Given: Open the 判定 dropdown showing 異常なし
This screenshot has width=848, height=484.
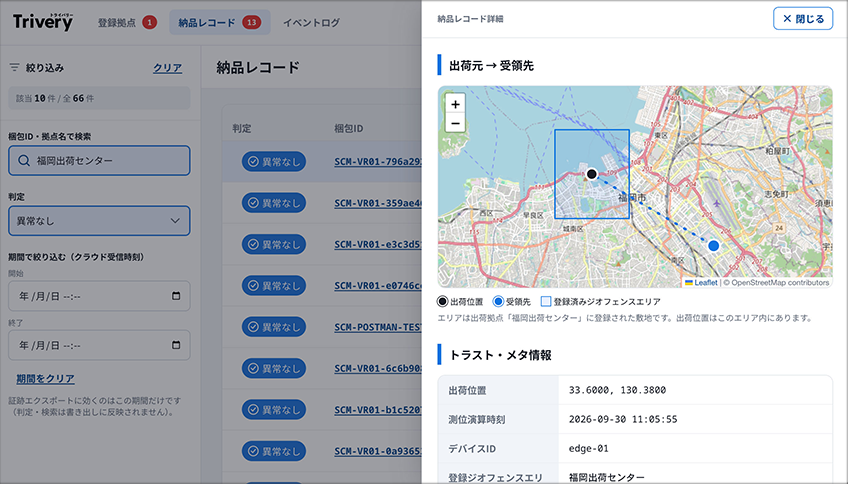Looking at the screenshot, I should click(99, 221).
